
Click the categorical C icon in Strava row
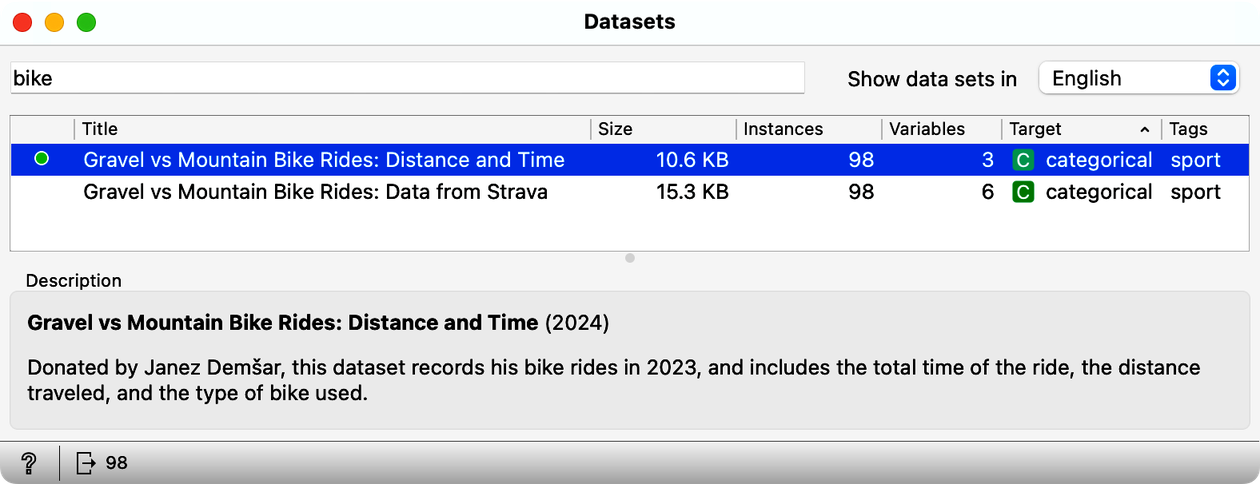(x=1022, y=192)
